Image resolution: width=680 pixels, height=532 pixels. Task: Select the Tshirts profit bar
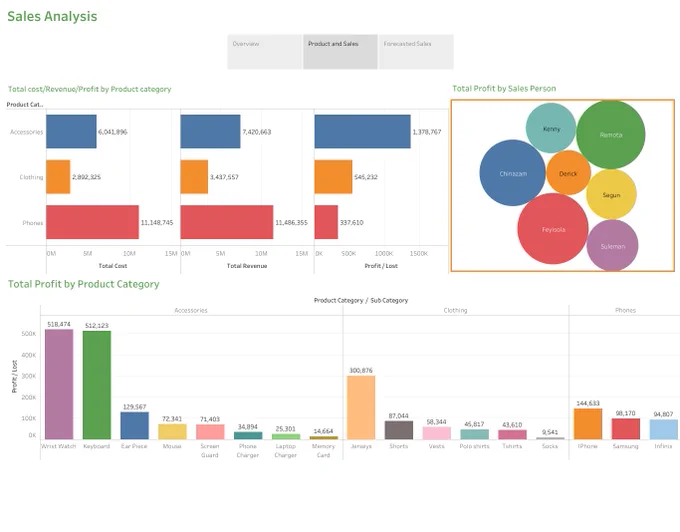pyautogui.click(x=512, y=434)
